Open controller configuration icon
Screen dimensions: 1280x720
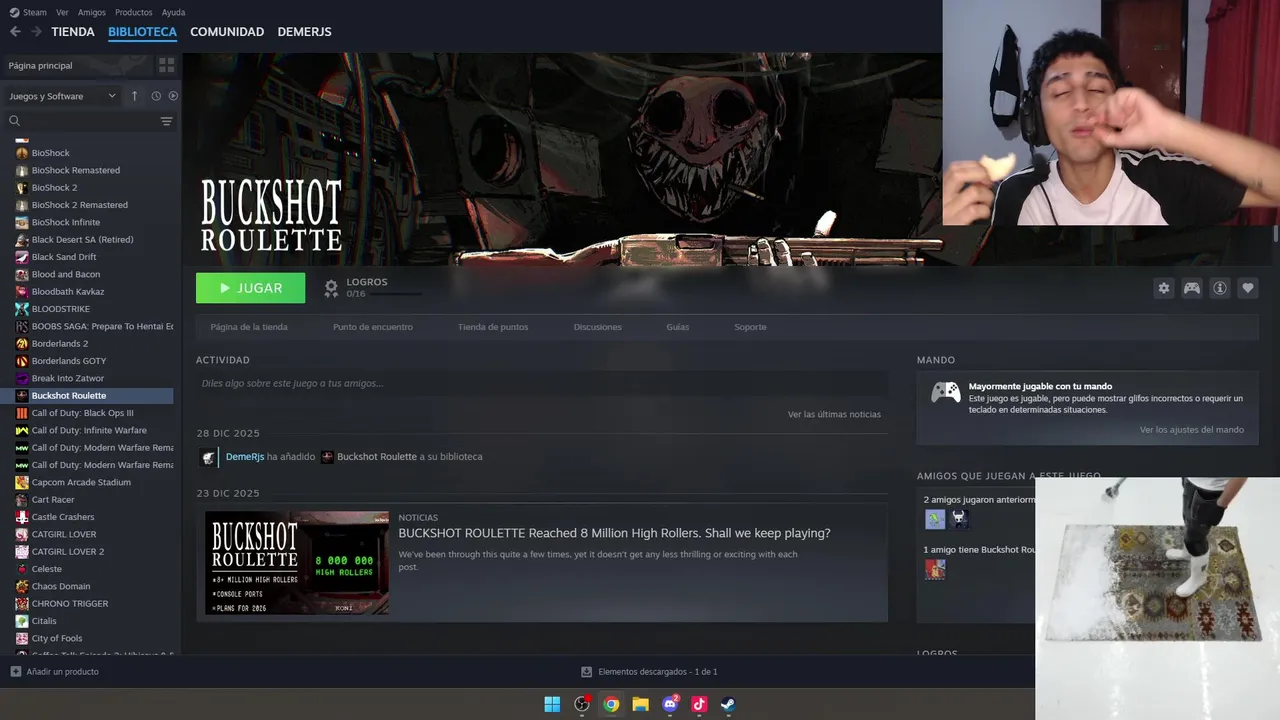coord(1192,288)
